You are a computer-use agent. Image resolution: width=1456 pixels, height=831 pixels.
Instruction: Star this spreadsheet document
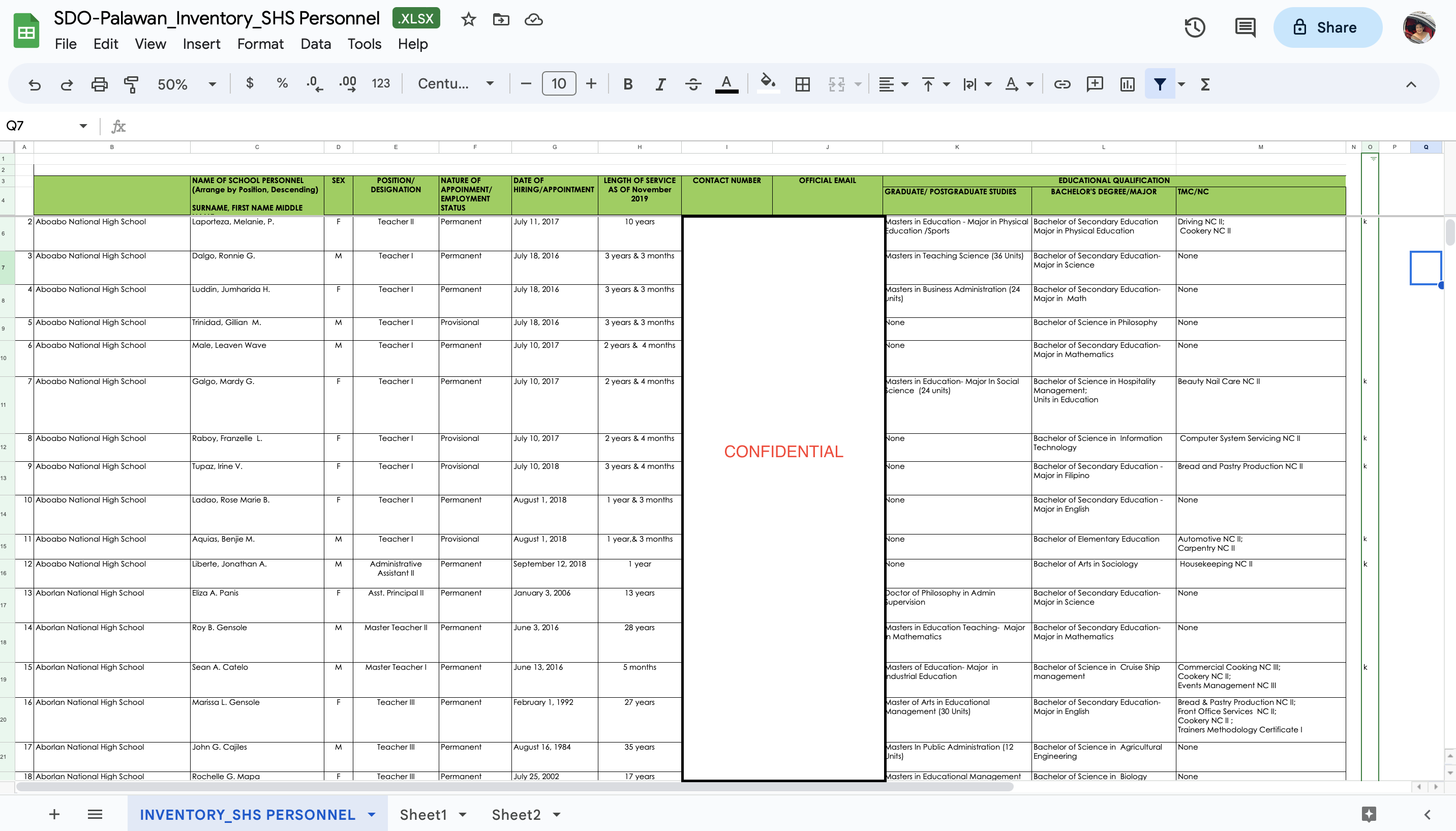click(468, 19)
